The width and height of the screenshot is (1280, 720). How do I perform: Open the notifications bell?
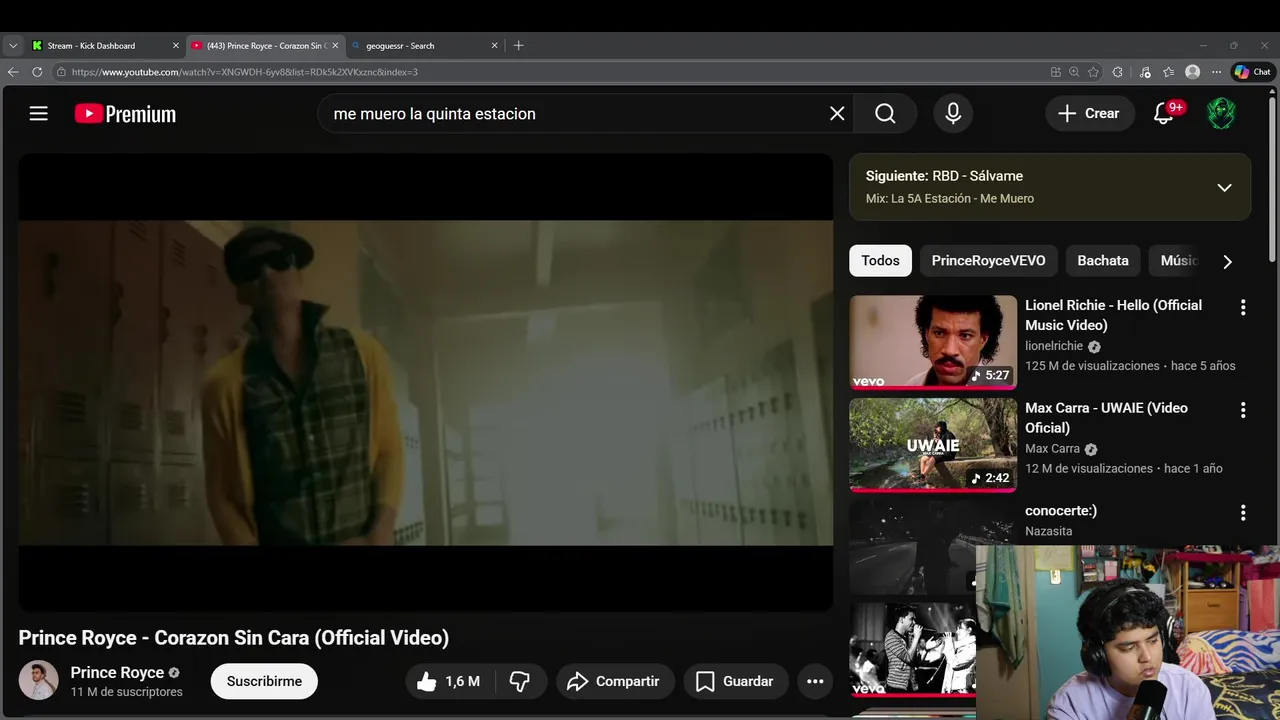click(1164, 114)
